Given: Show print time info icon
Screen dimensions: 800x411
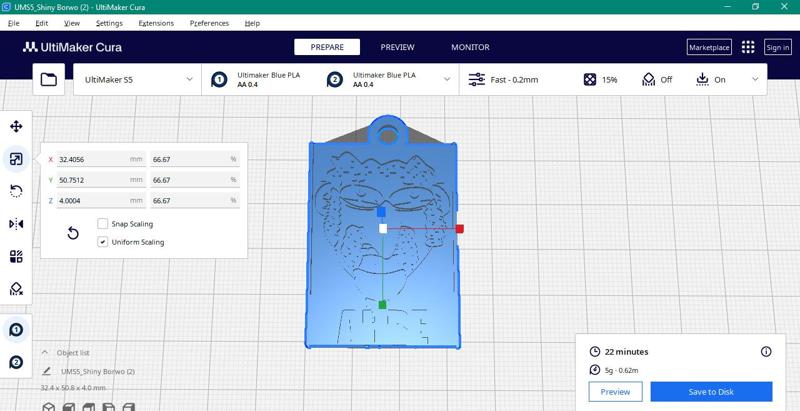Looking at the screenshot, I should pyautogui.click(x=766, y=351).
